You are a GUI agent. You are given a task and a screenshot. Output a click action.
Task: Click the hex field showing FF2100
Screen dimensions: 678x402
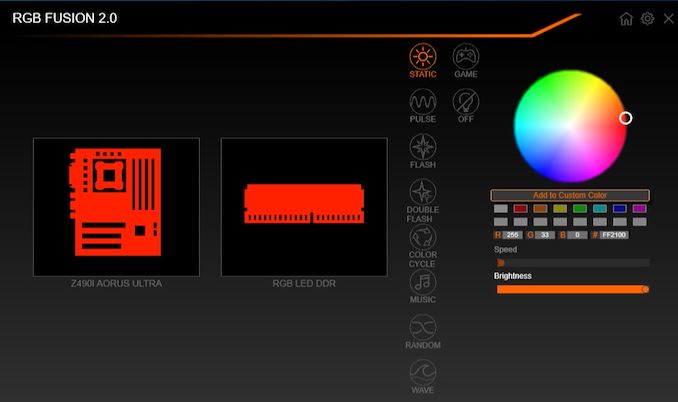(614, 235)
